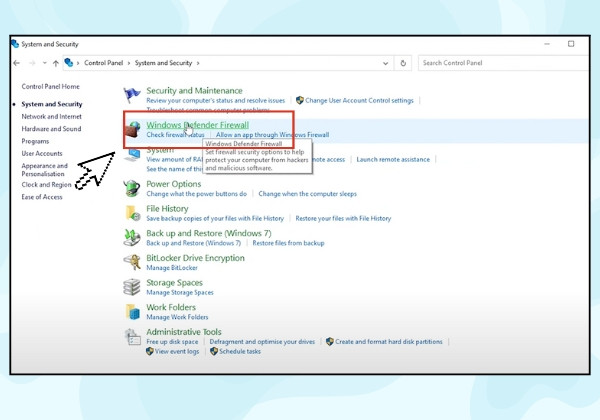Refresh the Control Panel view

(x=403, y=63)
